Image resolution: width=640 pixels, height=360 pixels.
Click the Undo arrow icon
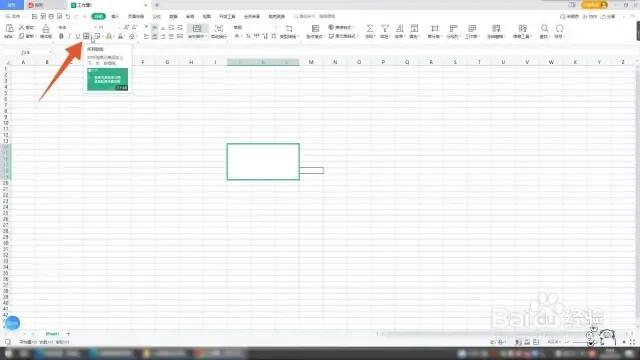tap(68, 16)
